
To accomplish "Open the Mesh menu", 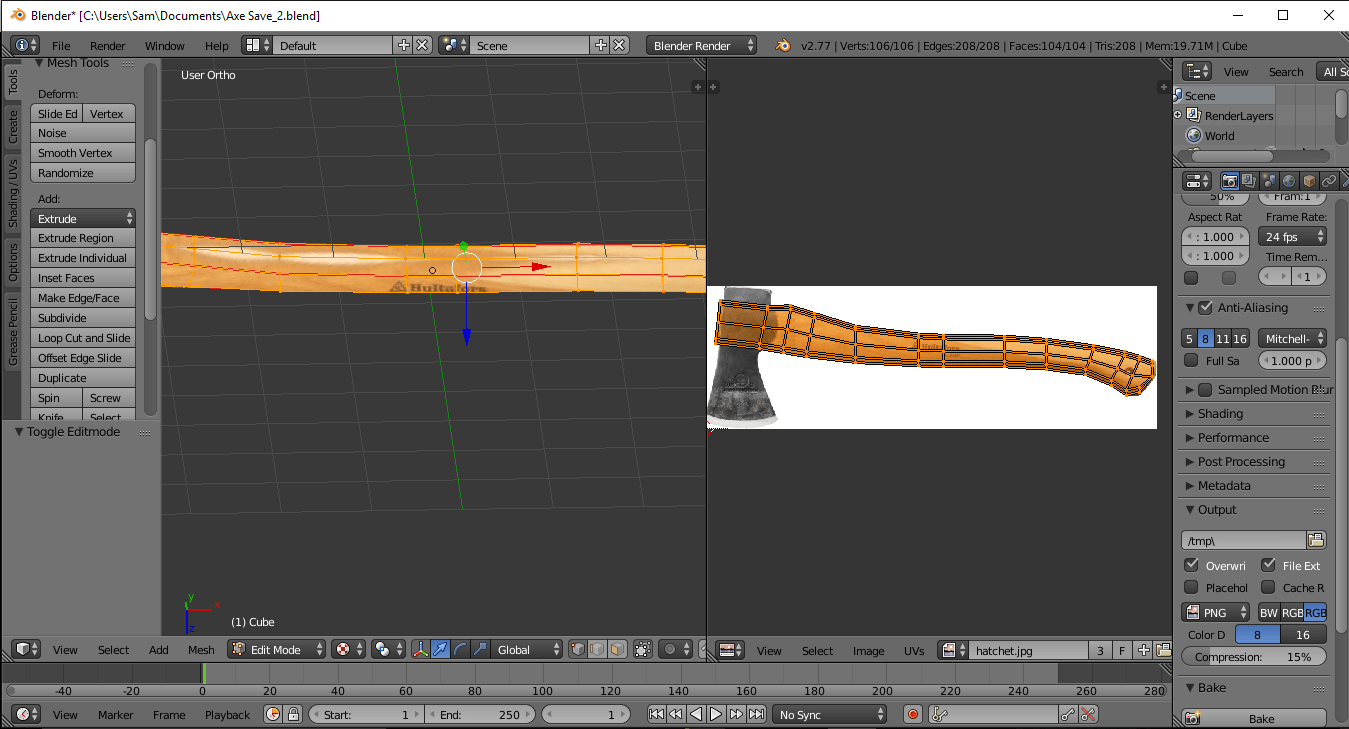I will (x=201, y=649).
